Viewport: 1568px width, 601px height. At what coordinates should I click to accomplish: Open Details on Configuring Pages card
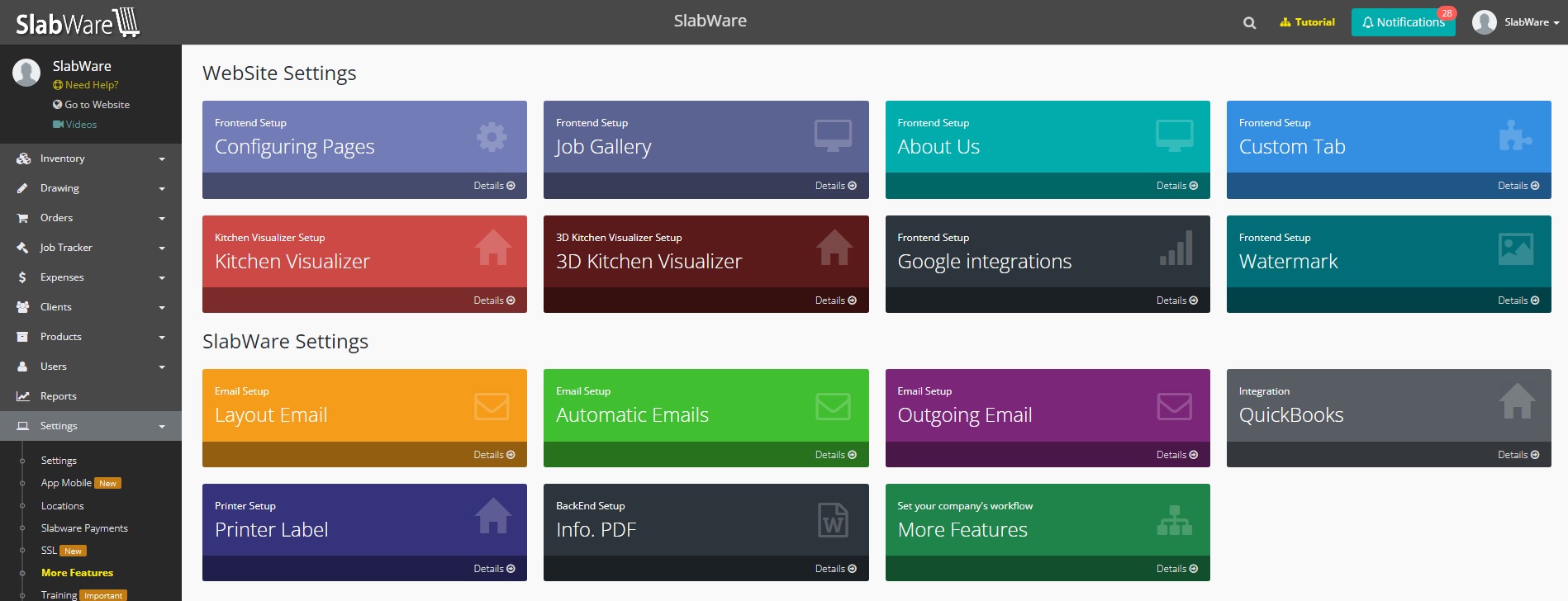click(x=494, y=186)
